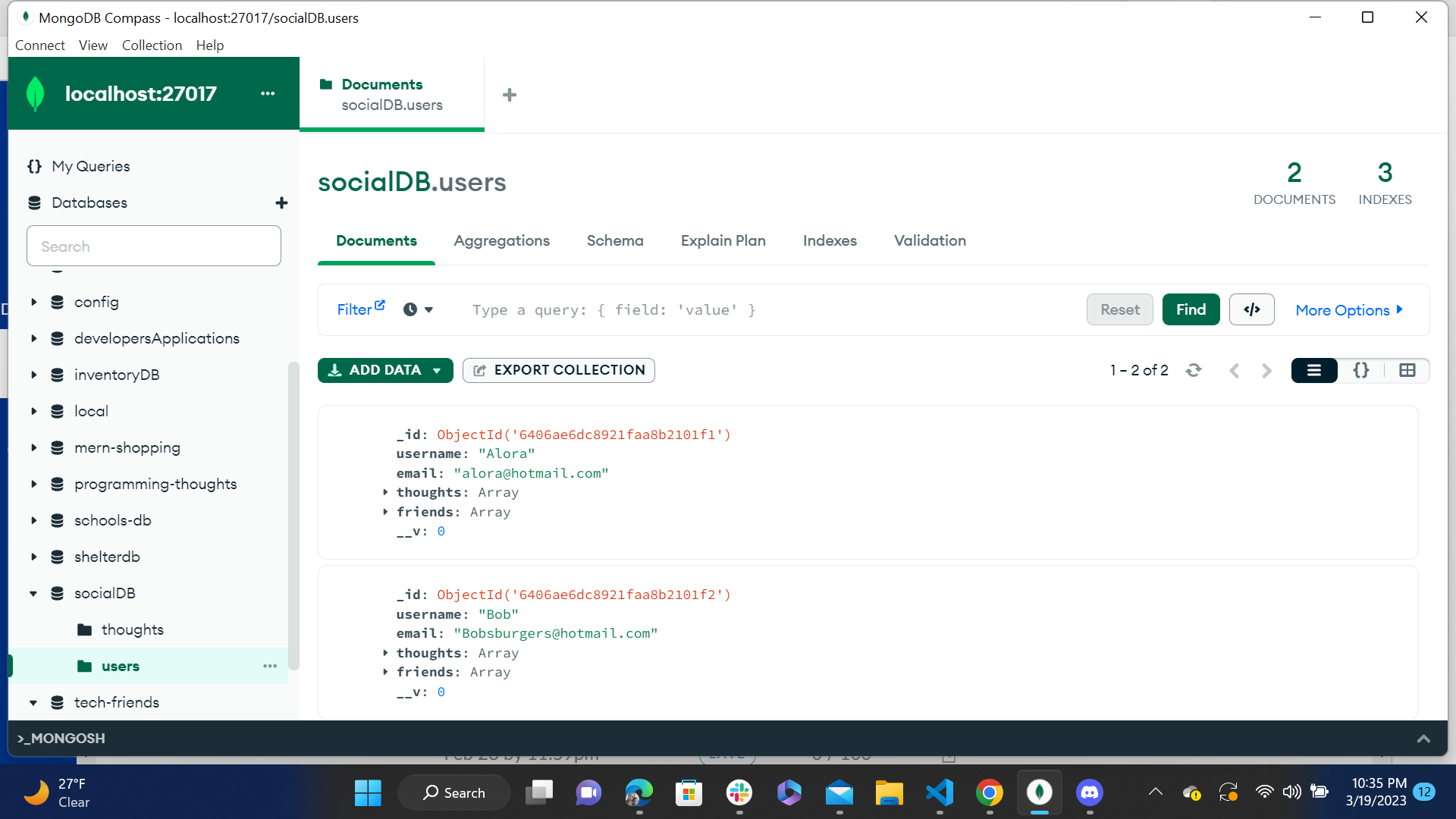Open the MONGOSH shell
Screen dimensions: 1456x819
pyautogui.click(x=60, y=738)
